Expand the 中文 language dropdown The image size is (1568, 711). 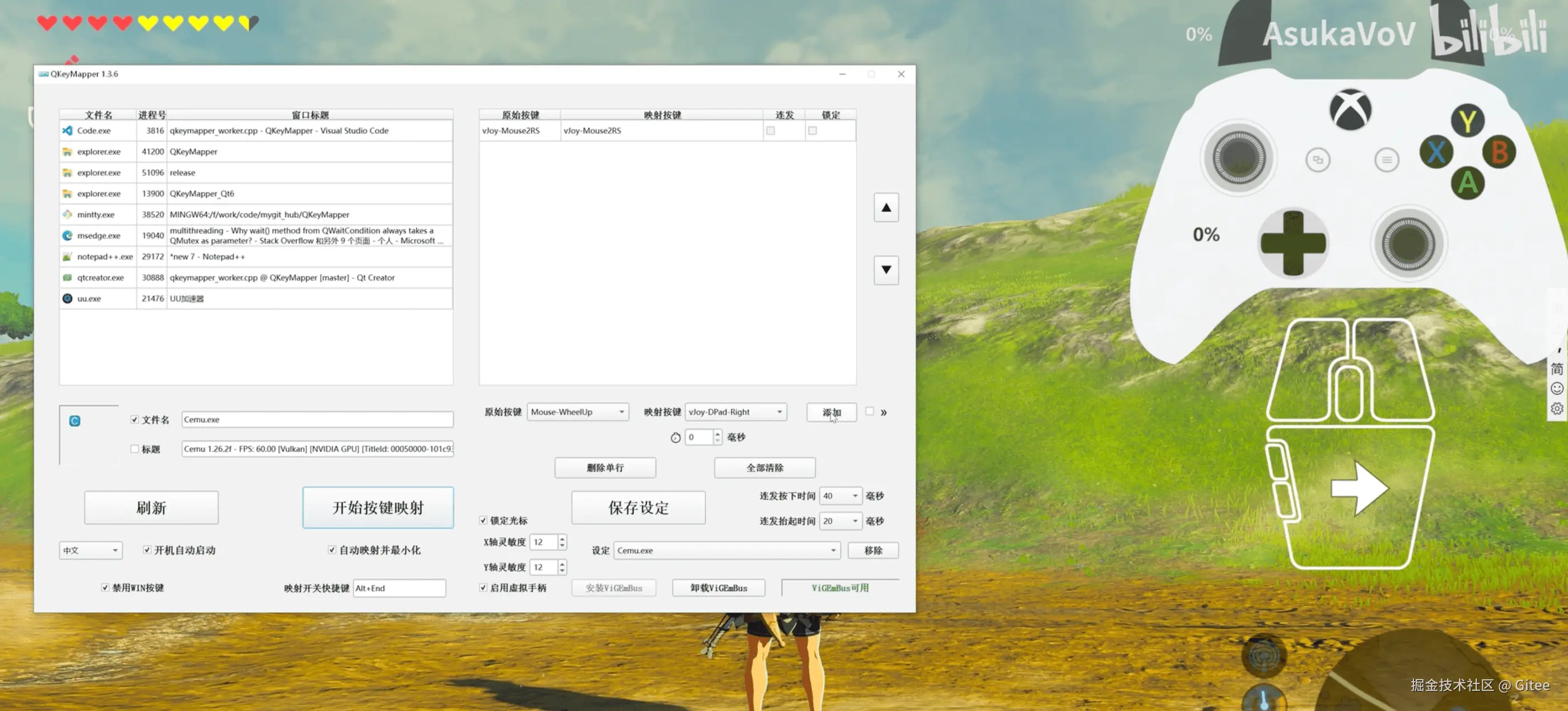coord(91,550)
